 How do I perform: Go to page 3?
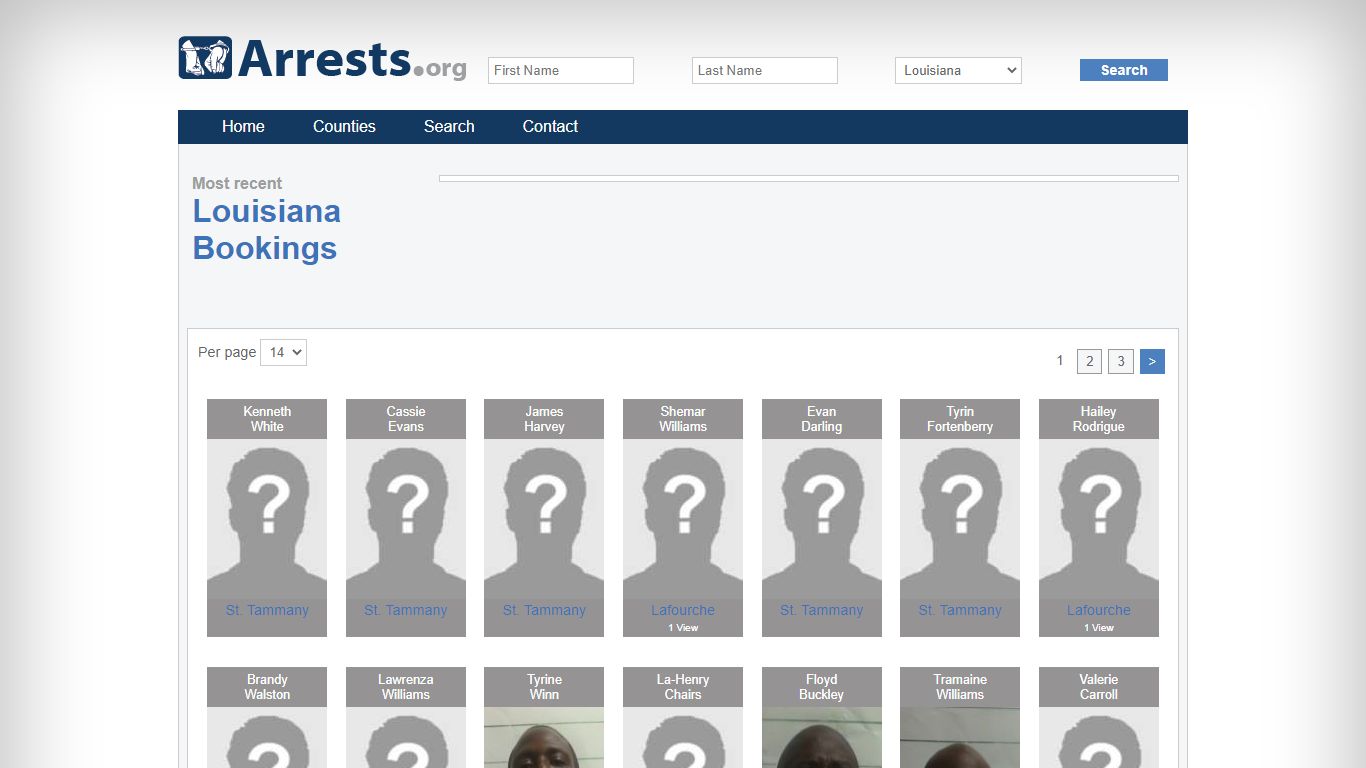[1121, 362]
